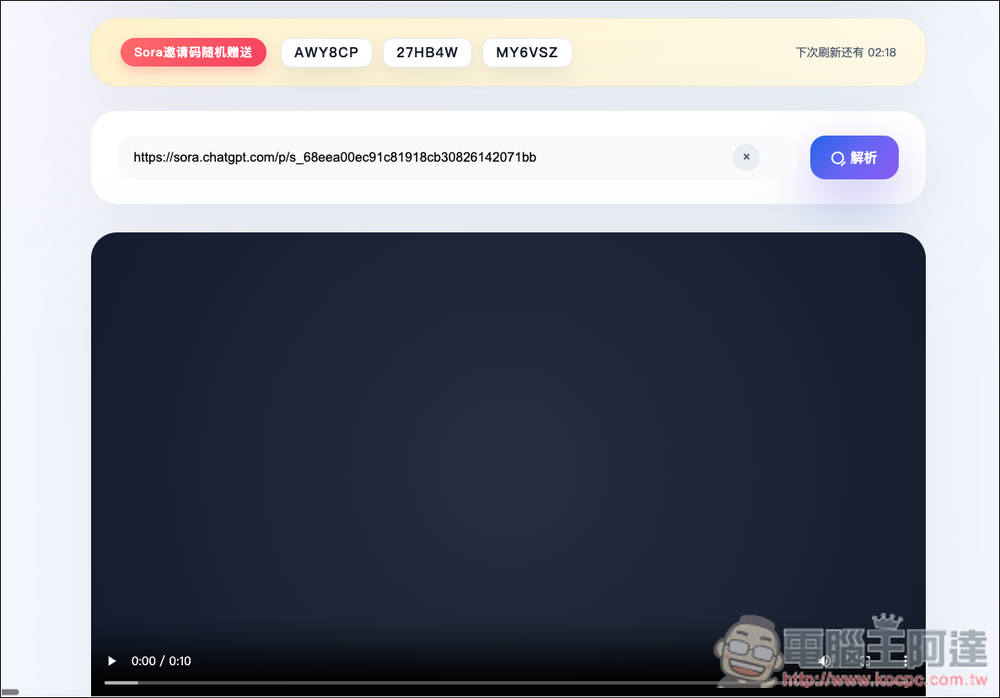Image resolution: width=1000 pixels, height=698 pixels.
Task: Select the Sora邀请码随机赠送 badge
Action: click(193, 52)
